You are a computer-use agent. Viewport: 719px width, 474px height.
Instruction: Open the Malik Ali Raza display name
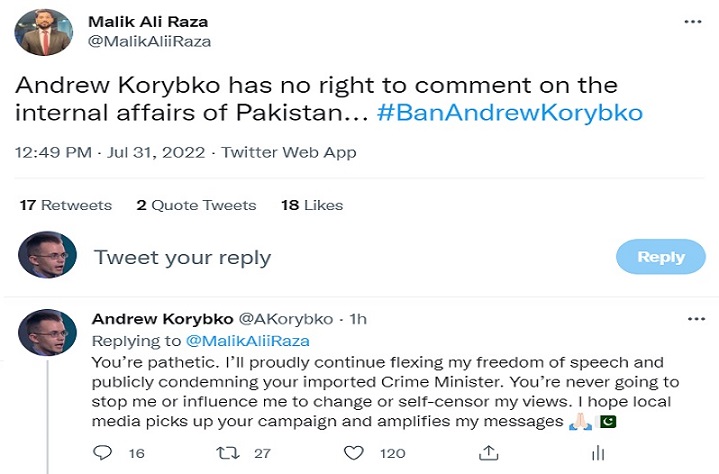point(149,21)
